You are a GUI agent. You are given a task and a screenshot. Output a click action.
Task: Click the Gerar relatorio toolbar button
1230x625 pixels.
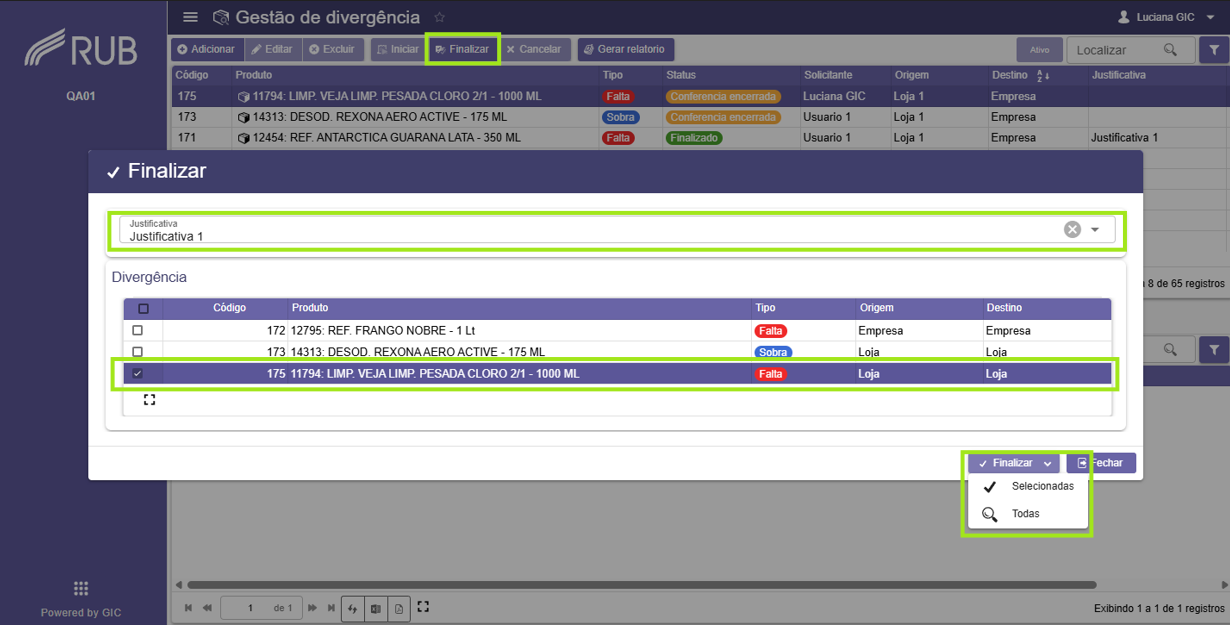626,49
